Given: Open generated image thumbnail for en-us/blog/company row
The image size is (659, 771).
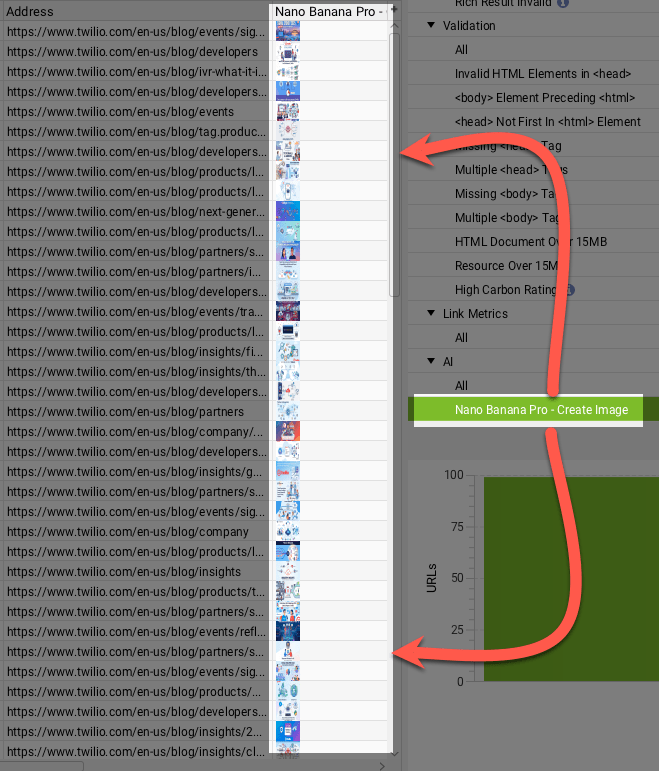Looking at the screenshot, I should pos(288,532).
